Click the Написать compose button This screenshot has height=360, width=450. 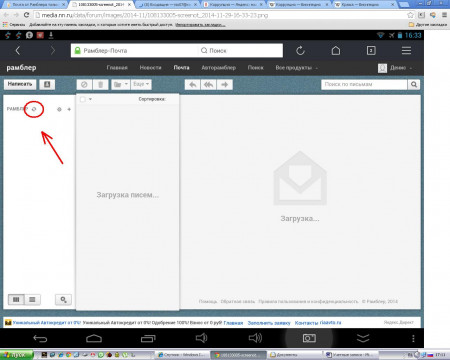(x=20, y=84)
